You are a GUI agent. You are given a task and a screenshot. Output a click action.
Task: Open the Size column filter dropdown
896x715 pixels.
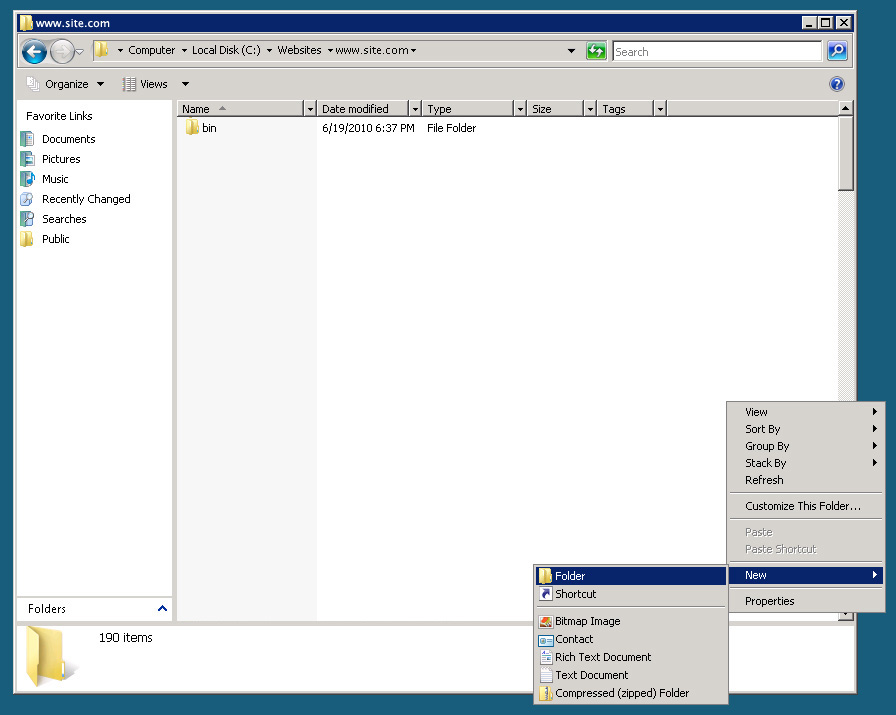click(x=590, y=109)
